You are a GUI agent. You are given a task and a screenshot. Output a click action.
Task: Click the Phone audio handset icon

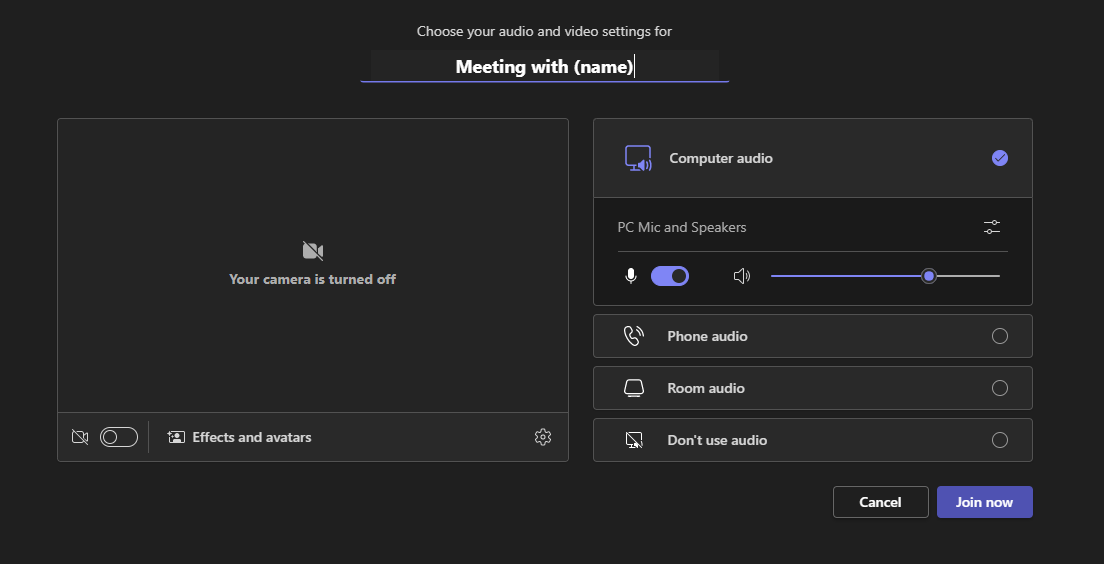(x=634, y=336)
